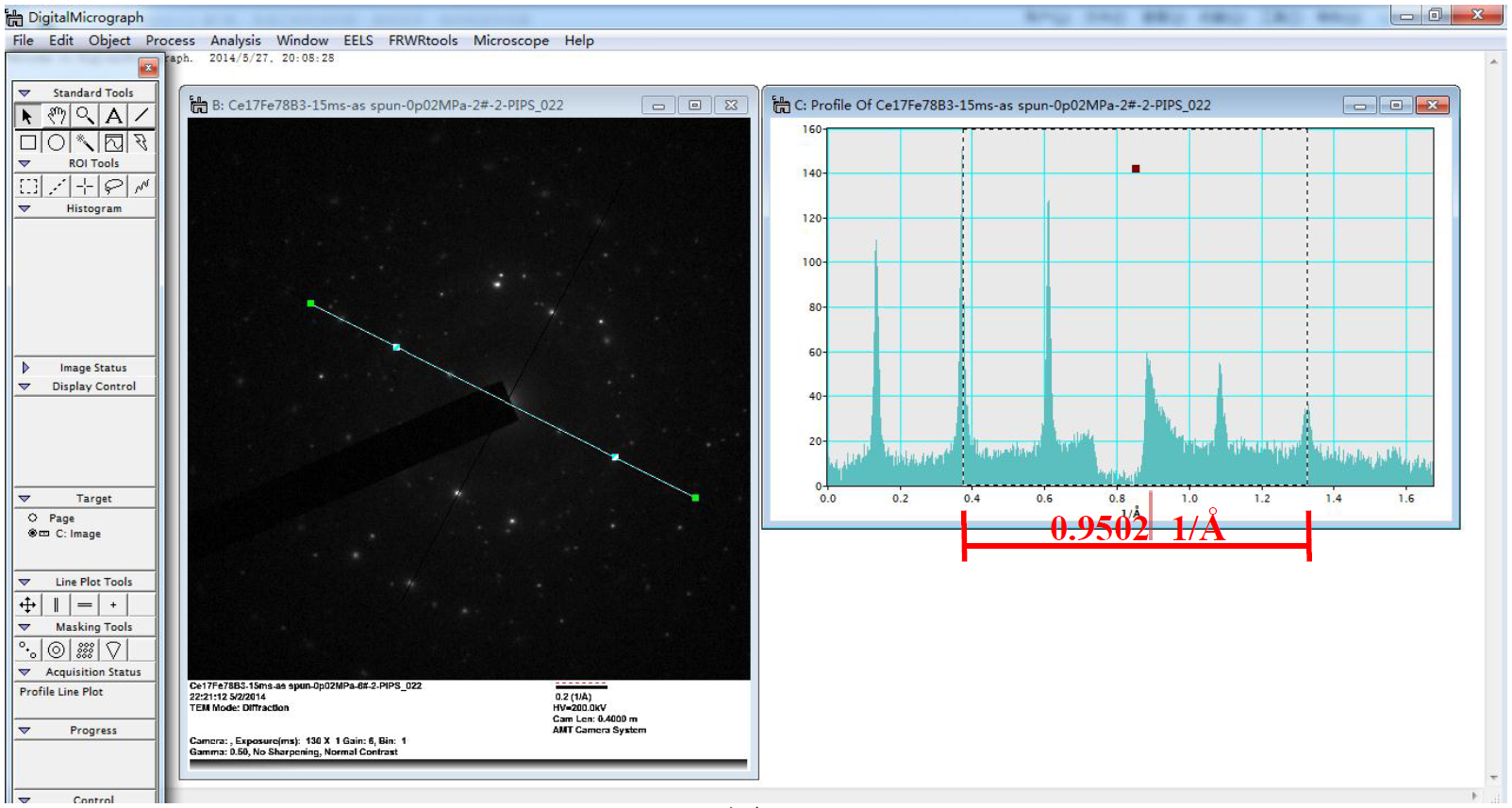Screen dimensions: 1512x808
Task: Choose the Page target radio button
Action: tap(33, 518)
